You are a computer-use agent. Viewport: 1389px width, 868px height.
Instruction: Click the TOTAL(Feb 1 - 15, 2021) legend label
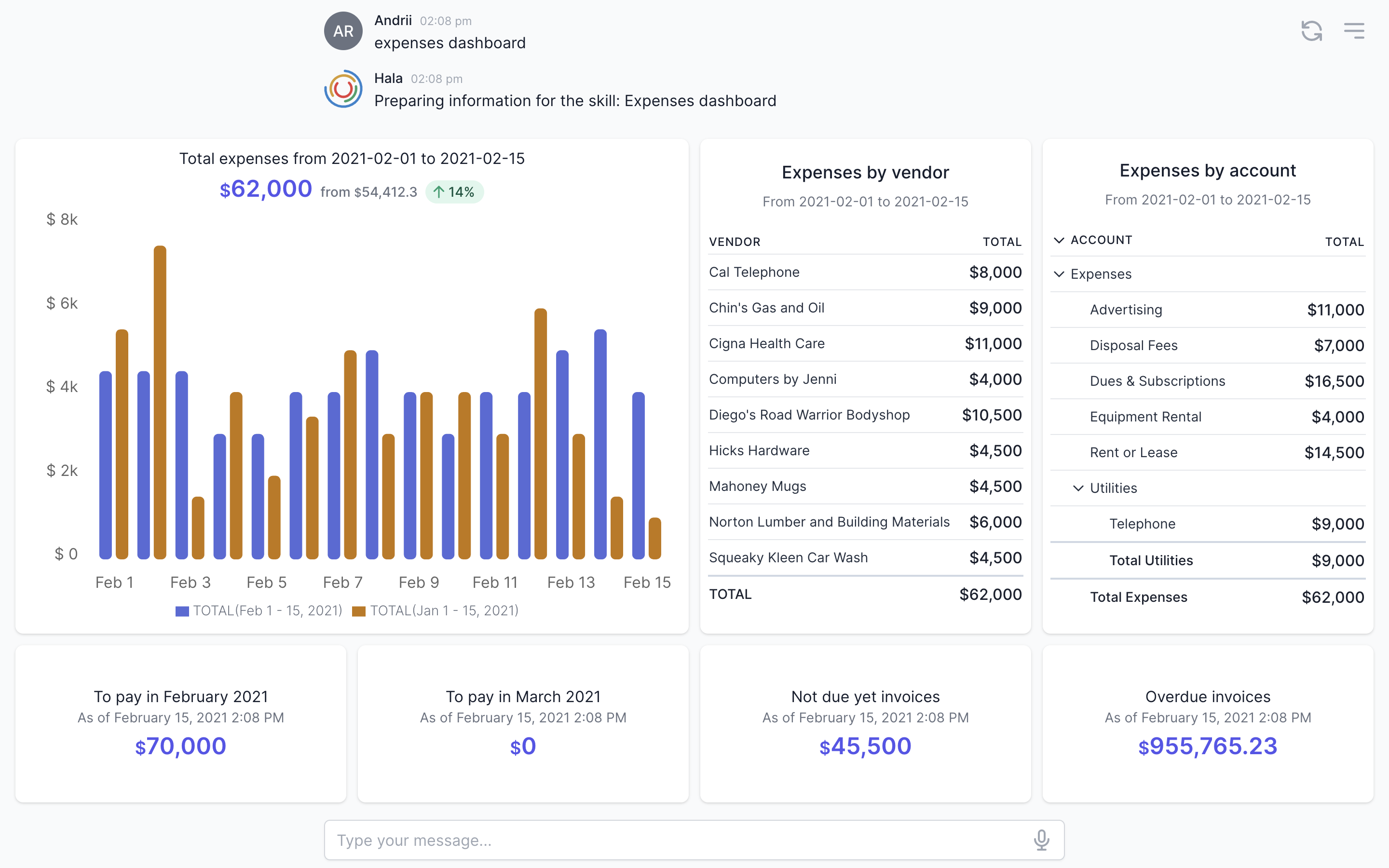[x=268, y=611]
